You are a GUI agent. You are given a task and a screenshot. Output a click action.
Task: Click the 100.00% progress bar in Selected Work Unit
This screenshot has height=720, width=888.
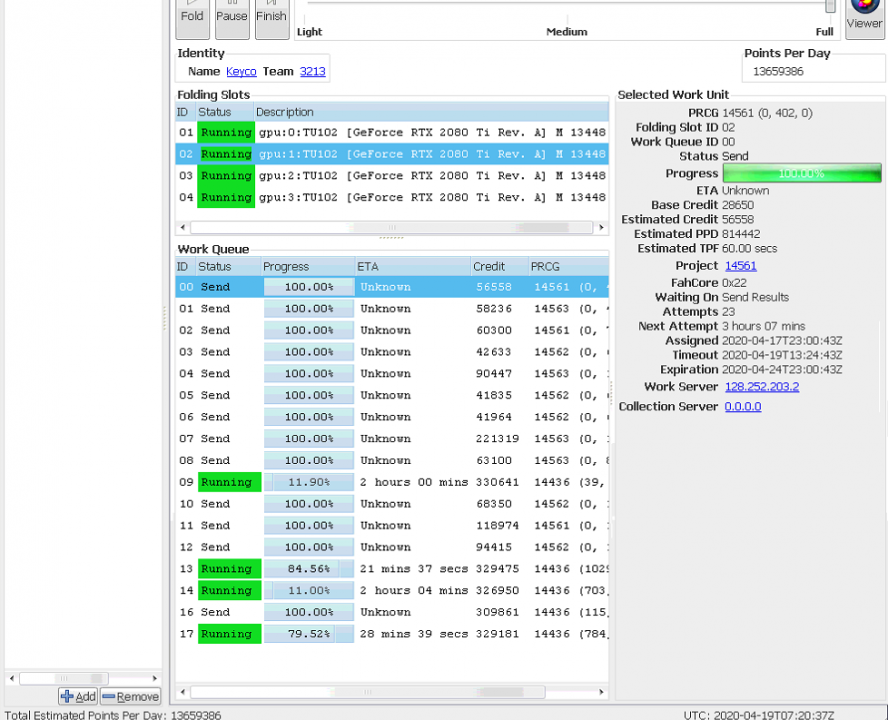pos(802,173)
